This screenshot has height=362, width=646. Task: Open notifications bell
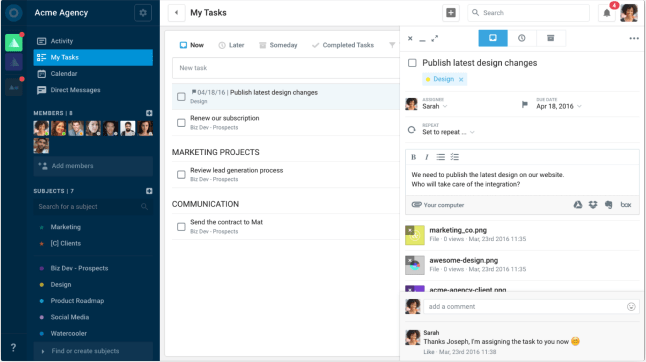(x=606, y=13)
